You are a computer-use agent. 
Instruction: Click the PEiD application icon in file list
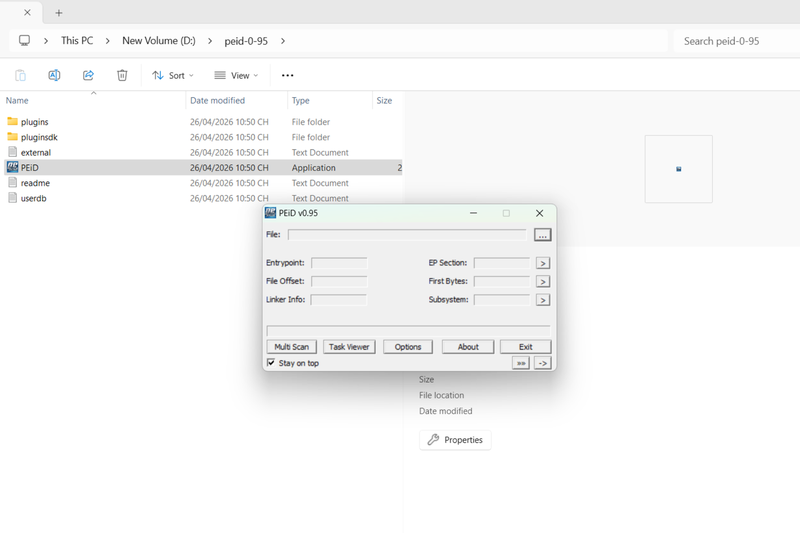(x=13, y=167)
